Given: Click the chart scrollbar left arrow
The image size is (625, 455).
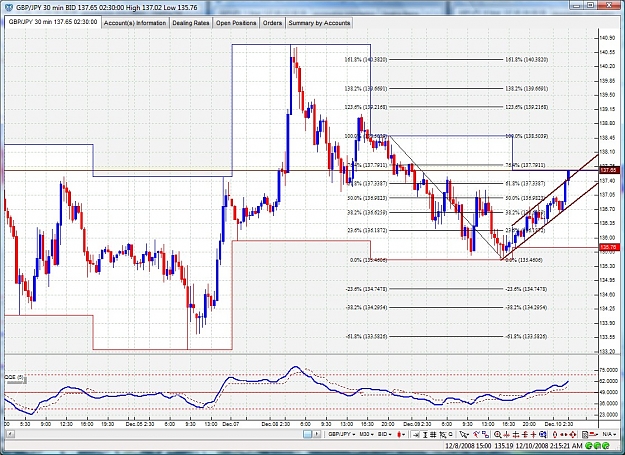Looking at the screenshot, I should [x=10, y=434].
